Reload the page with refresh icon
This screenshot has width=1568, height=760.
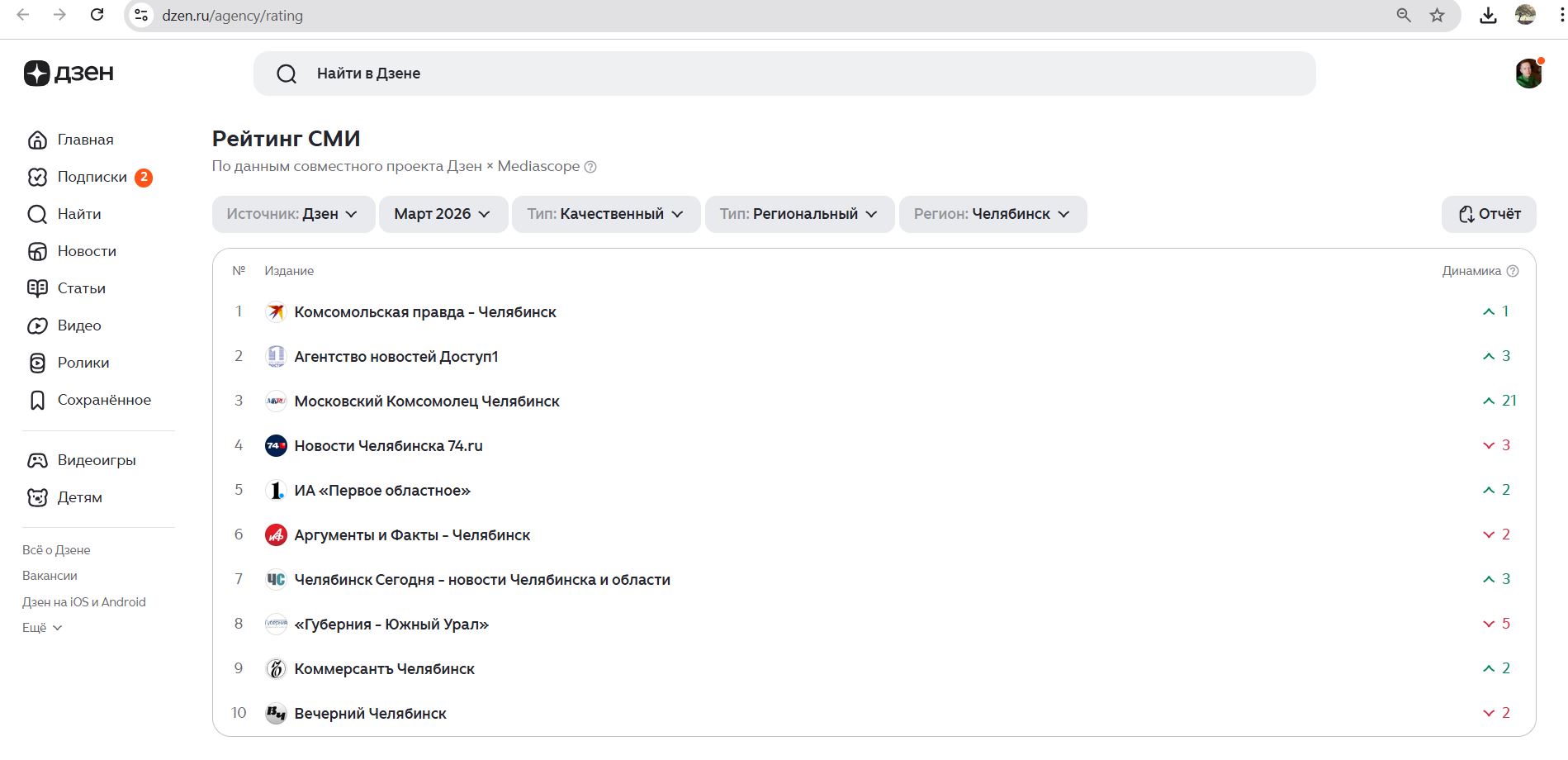click(97, 15)
